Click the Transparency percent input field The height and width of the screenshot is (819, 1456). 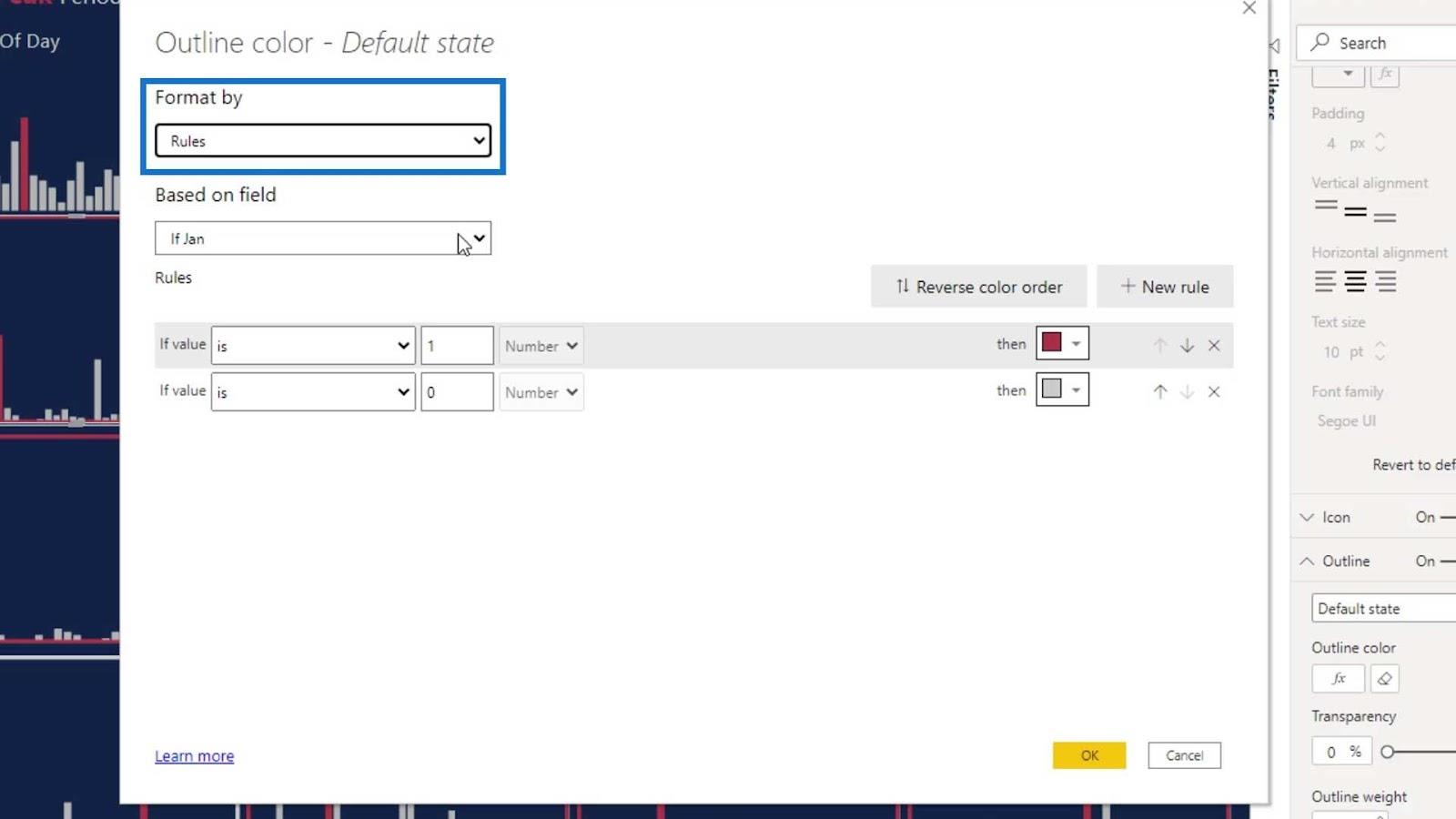tap(1341, 752)
